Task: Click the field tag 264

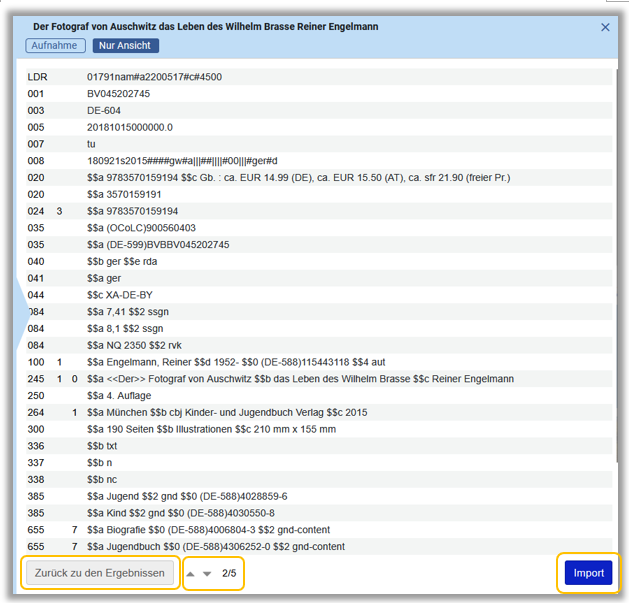Action: pyautogui.click(x=36, y=412)
